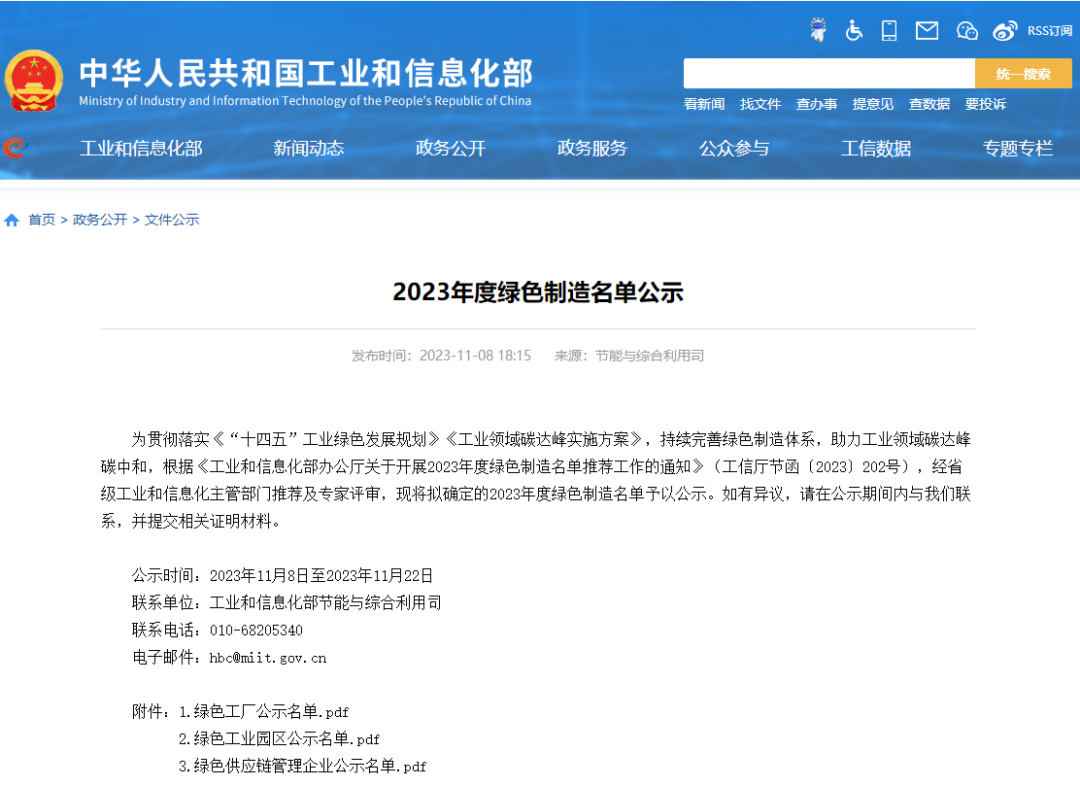Open the 绿色工厂公示名单.pdf attachment
The width and height of the screenshot is (1080, 786).
click(271, 712)
